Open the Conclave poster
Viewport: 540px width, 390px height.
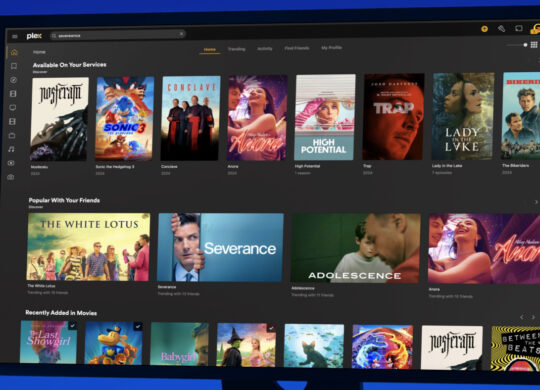pos(190,118)
